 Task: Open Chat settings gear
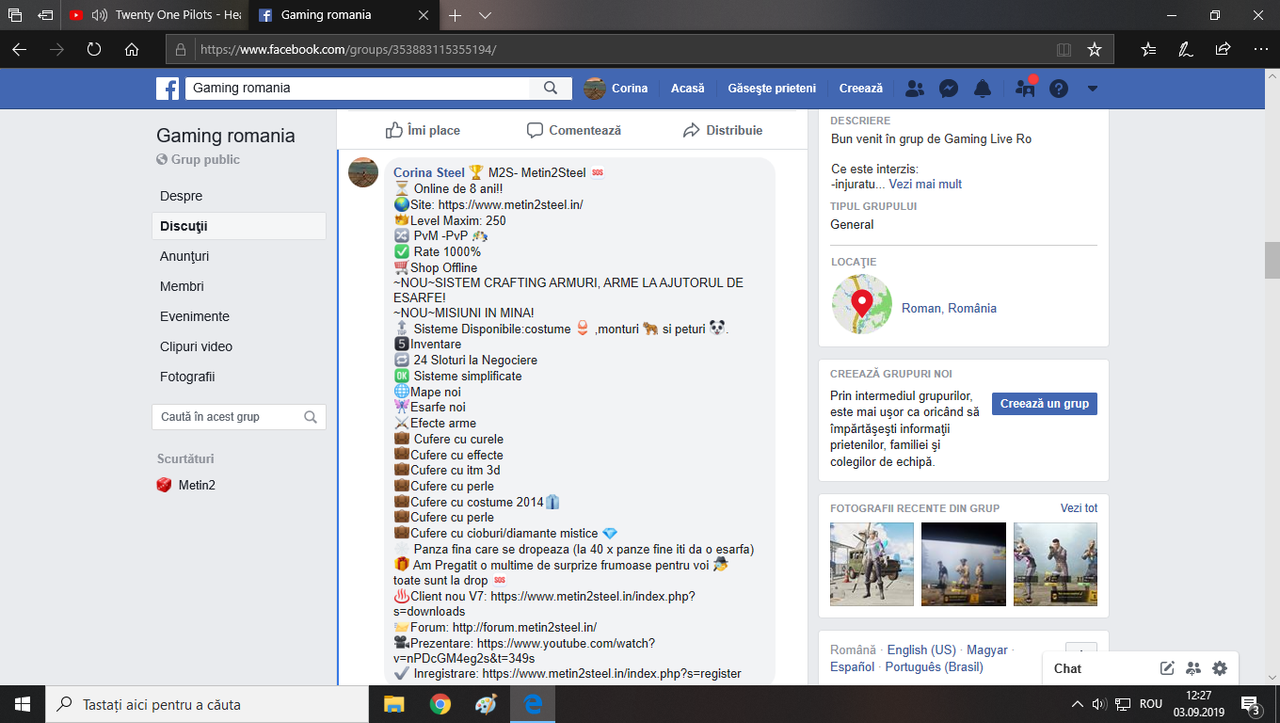click(x=1219, y=668)
